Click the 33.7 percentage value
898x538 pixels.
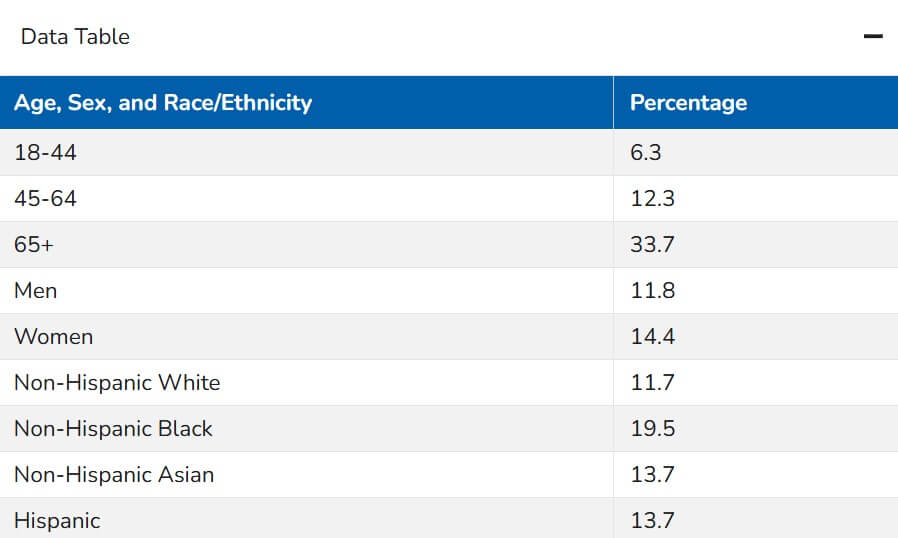(652, 245)
